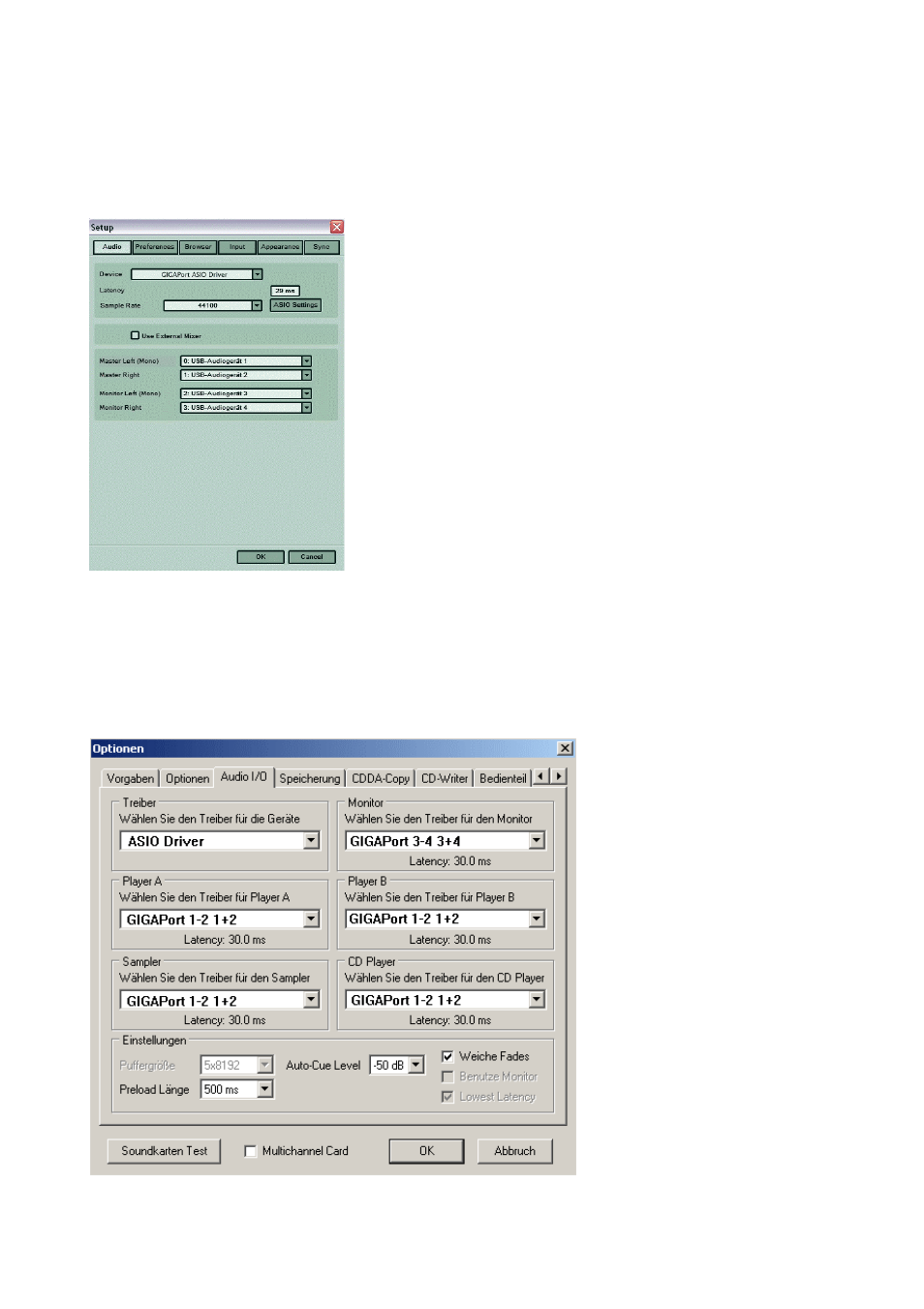Toggle the Weiche Fades checkbox
The width and height of the screenshot is (924, 1309).
(x=447, y=1056)
